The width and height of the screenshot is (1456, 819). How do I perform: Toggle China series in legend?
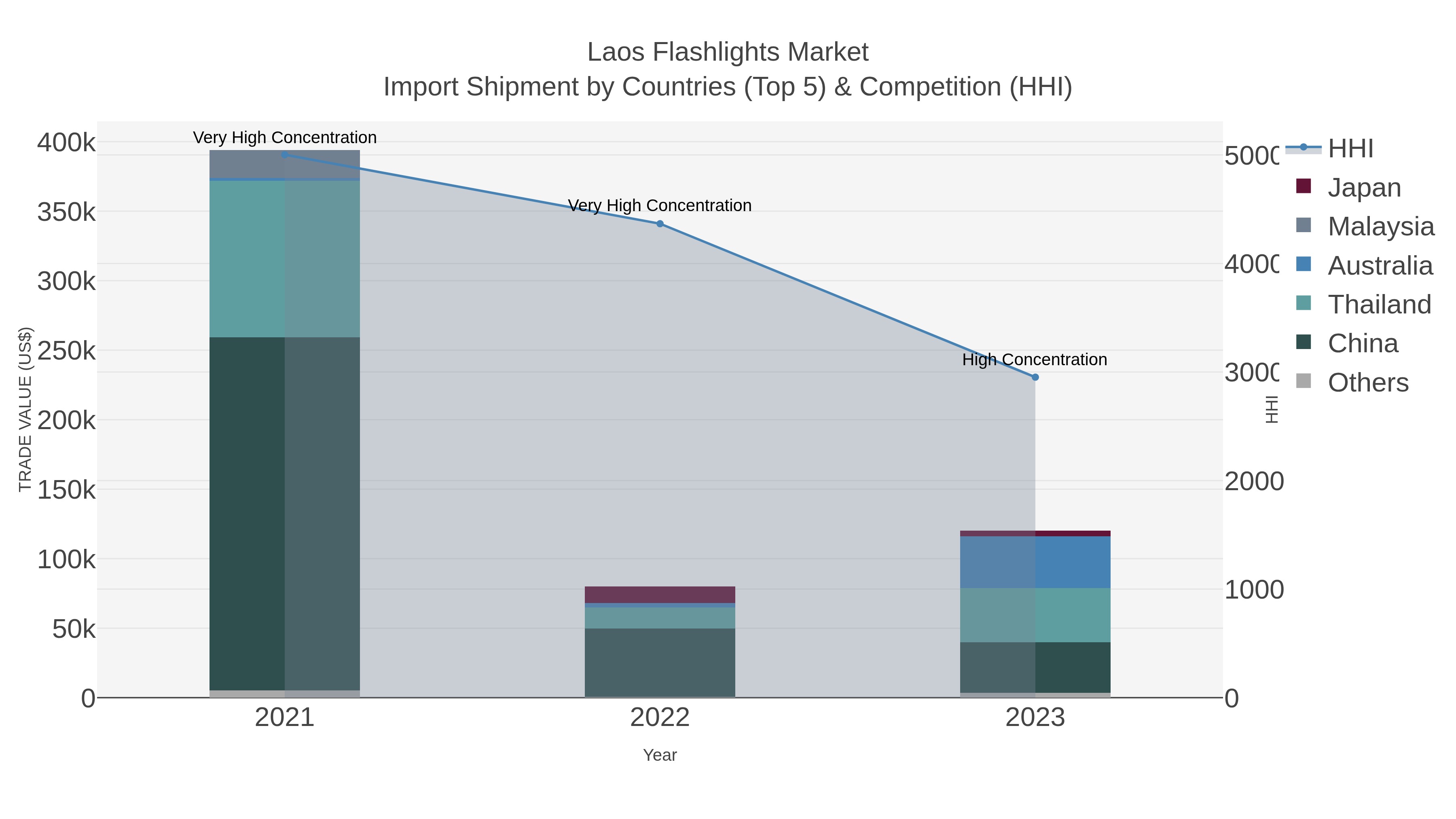(1347, 343)
